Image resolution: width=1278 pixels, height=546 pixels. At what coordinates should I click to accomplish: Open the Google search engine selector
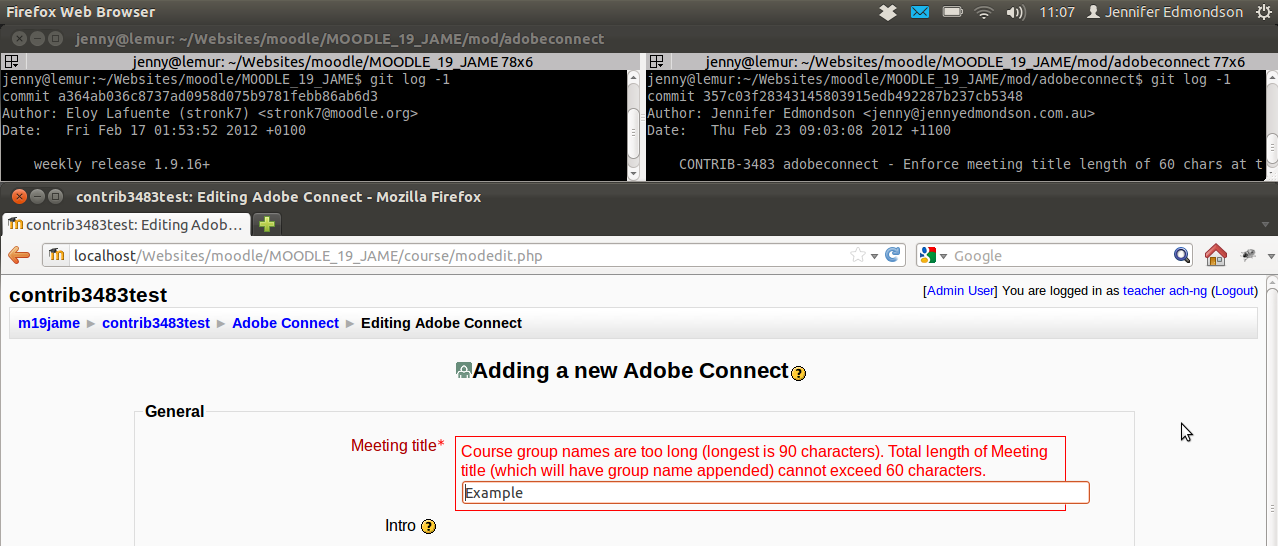(932, 255)
